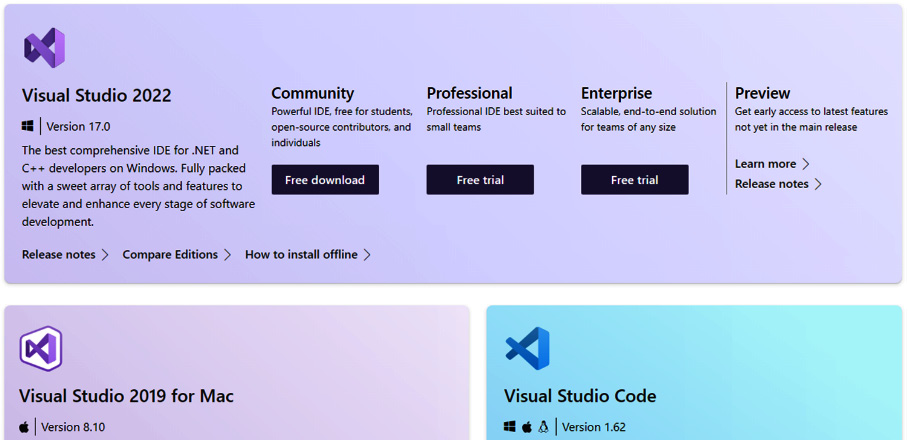Click the chevron after the bottom-left Release notes
Image resolution: width=908 pixels, height=440 pixels.
coord(105,255)
